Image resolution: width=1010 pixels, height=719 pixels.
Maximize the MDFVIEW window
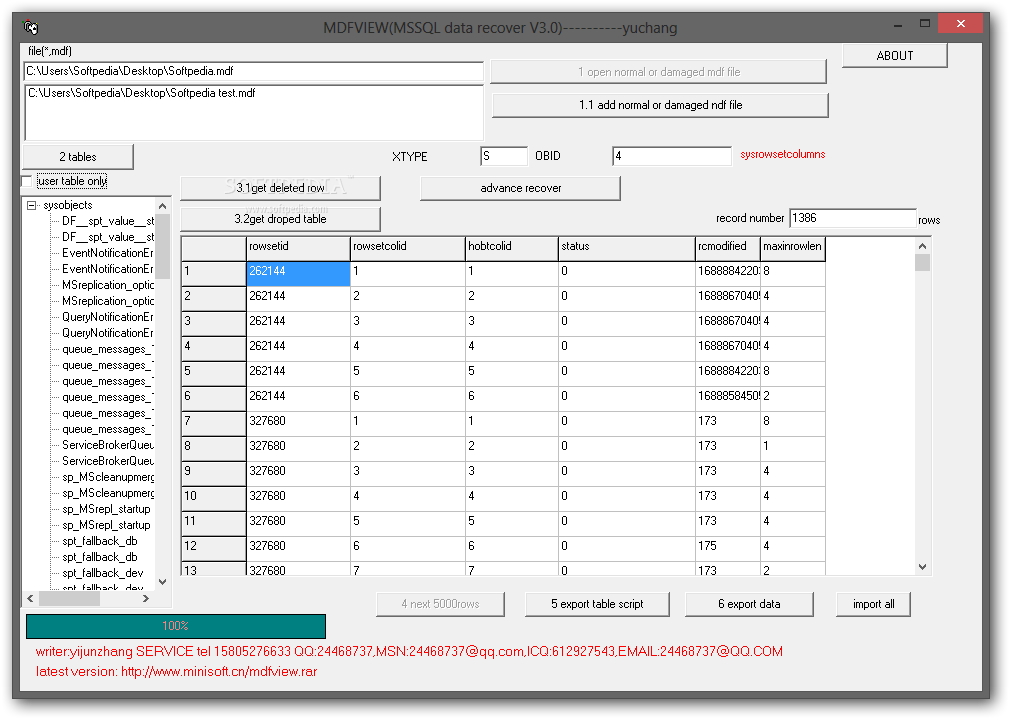[x=925, y=24]
